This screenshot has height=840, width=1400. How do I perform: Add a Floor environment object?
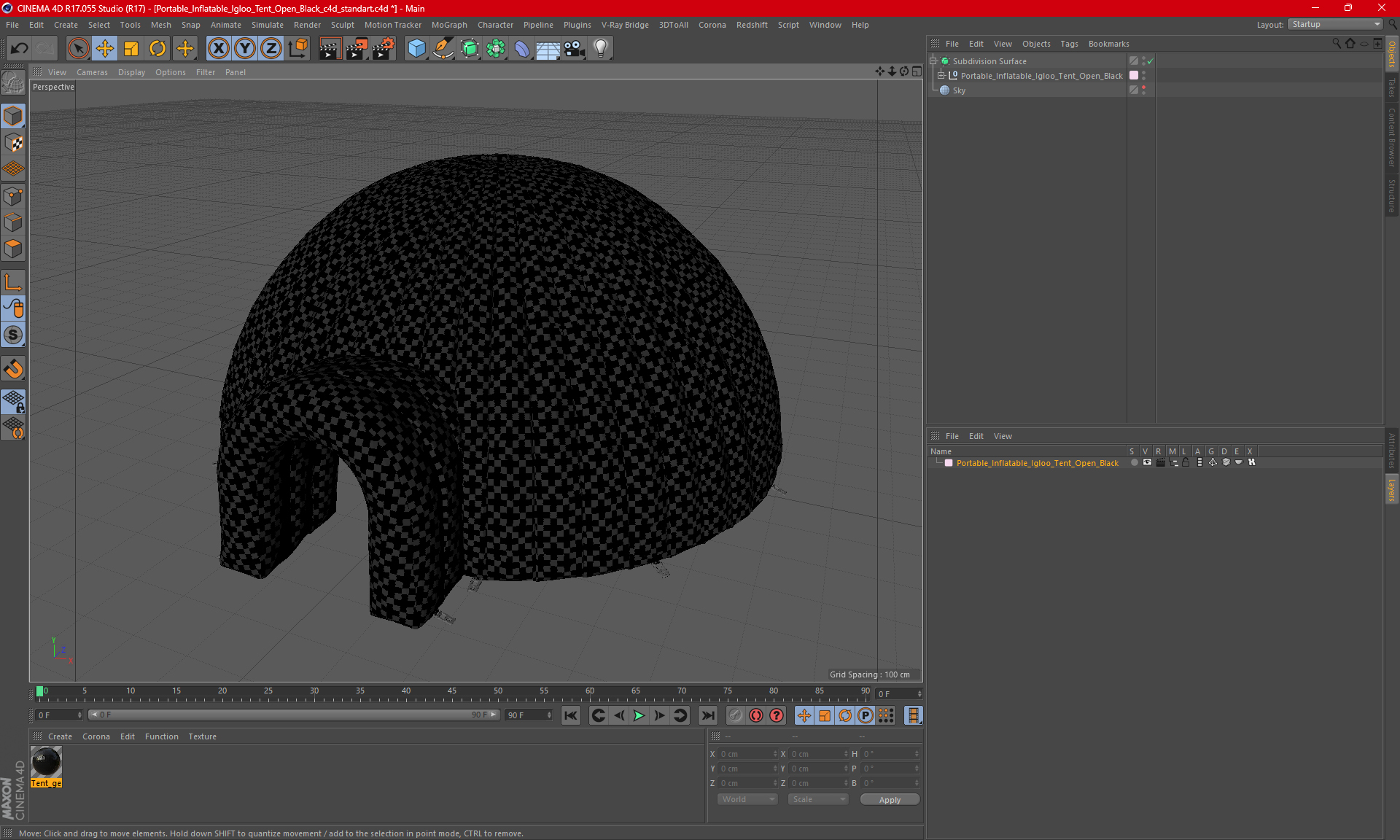click(548, 49)
